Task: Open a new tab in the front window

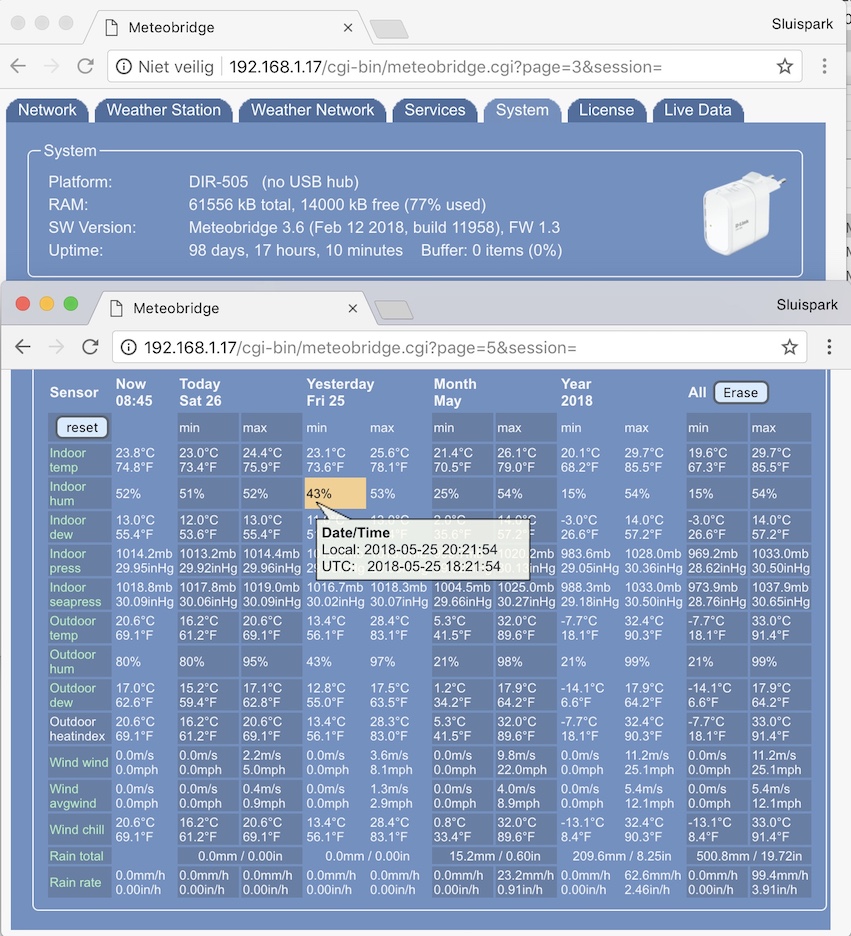Action: click(394, 310)
